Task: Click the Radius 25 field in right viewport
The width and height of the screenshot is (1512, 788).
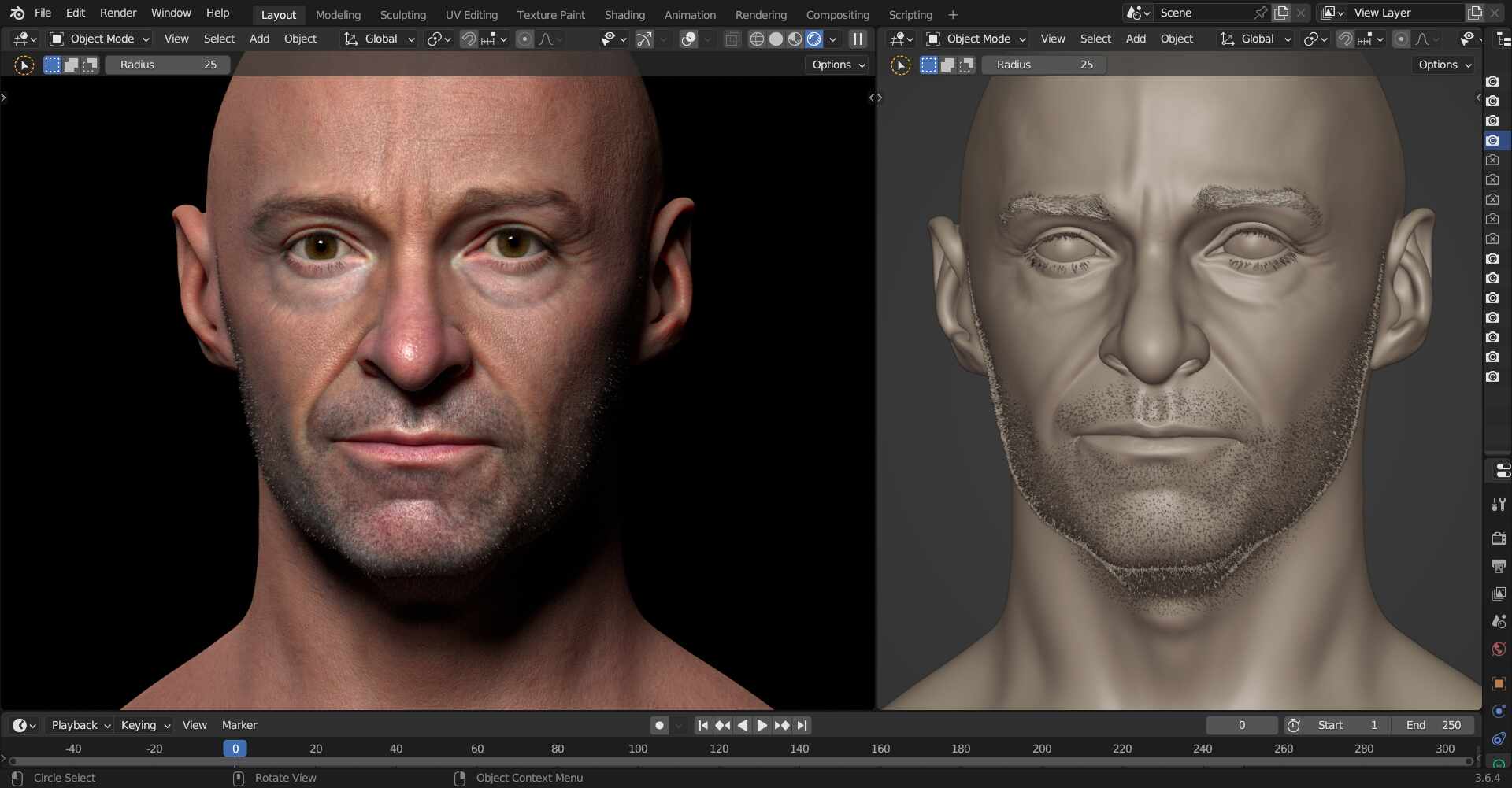Action: (1044, 65)
